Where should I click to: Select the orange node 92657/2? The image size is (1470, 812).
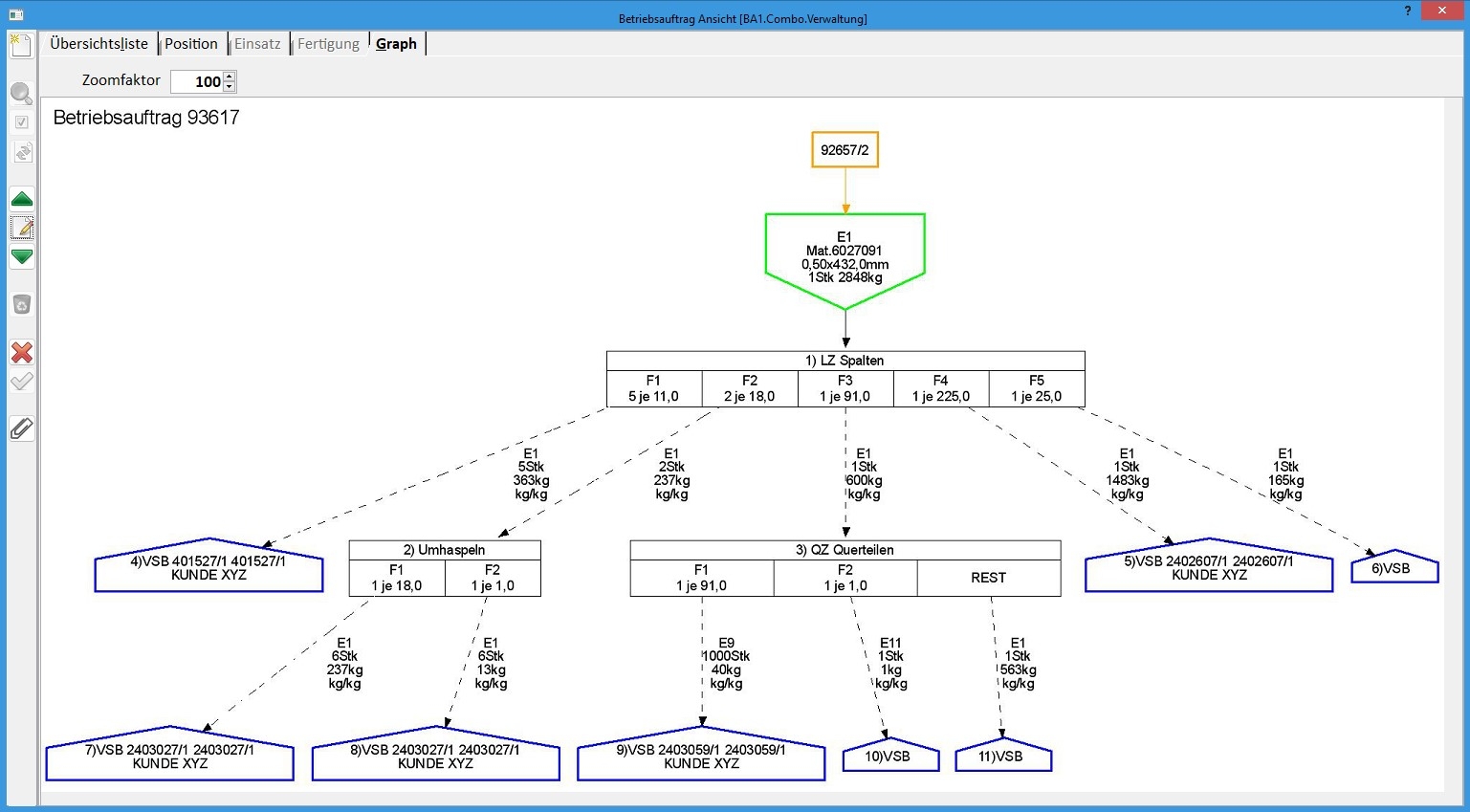[x=845, y=150]
